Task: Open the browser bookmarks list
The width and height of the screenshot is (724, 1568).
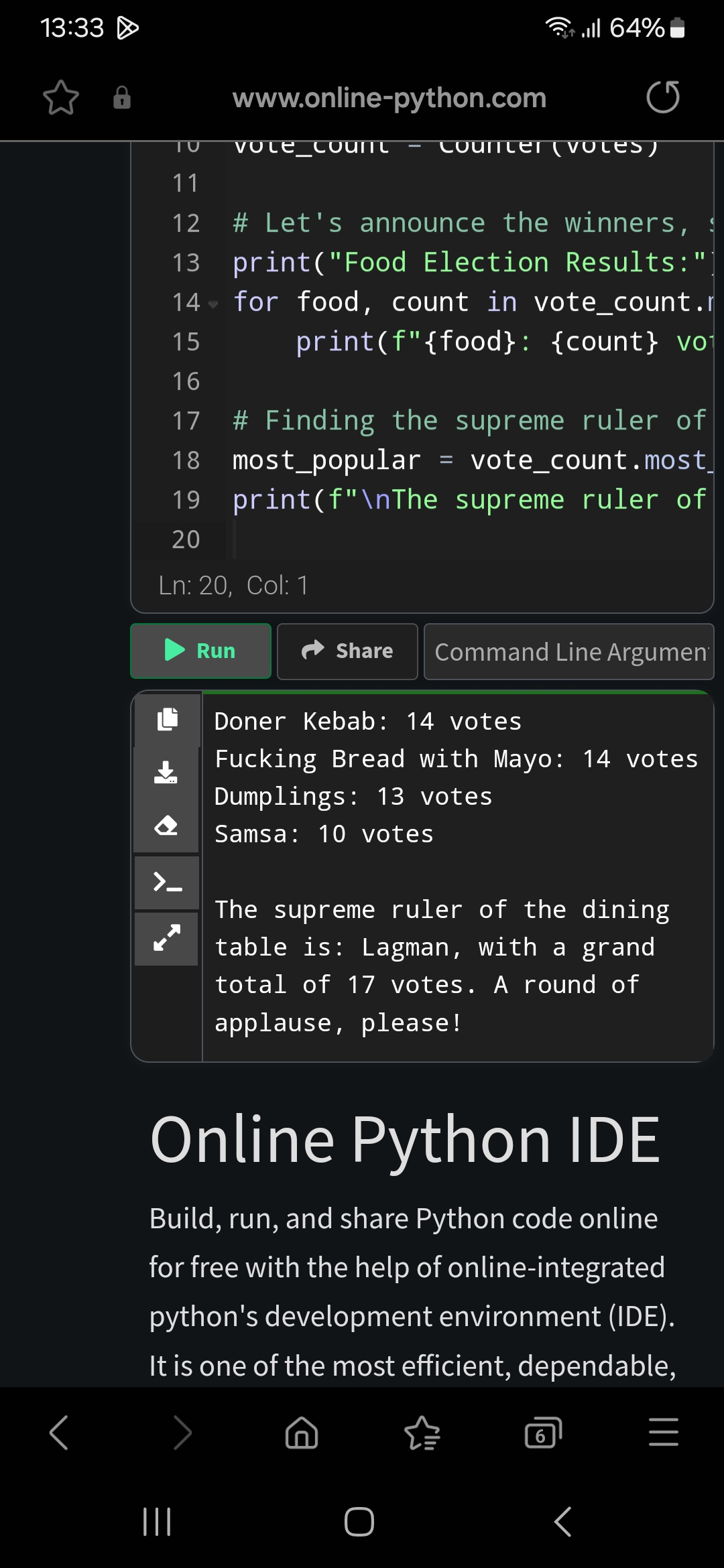Action: [x=422, y=1433]
